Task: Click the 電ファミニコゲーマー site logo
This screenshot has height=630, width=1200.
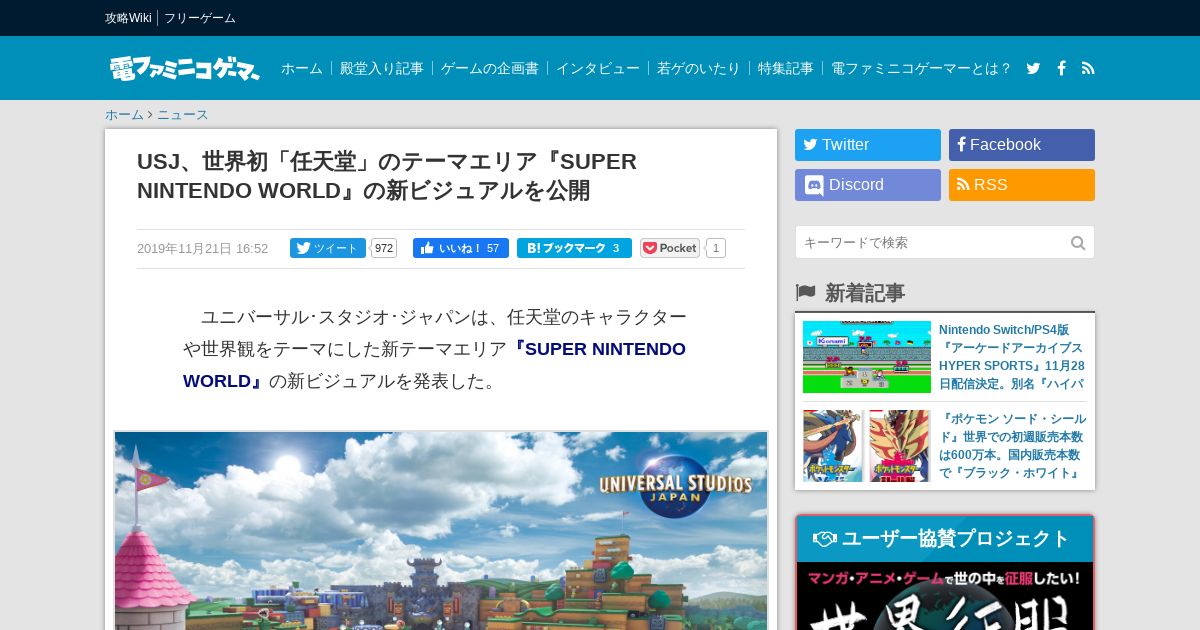Action: click(x=184, y=68)
